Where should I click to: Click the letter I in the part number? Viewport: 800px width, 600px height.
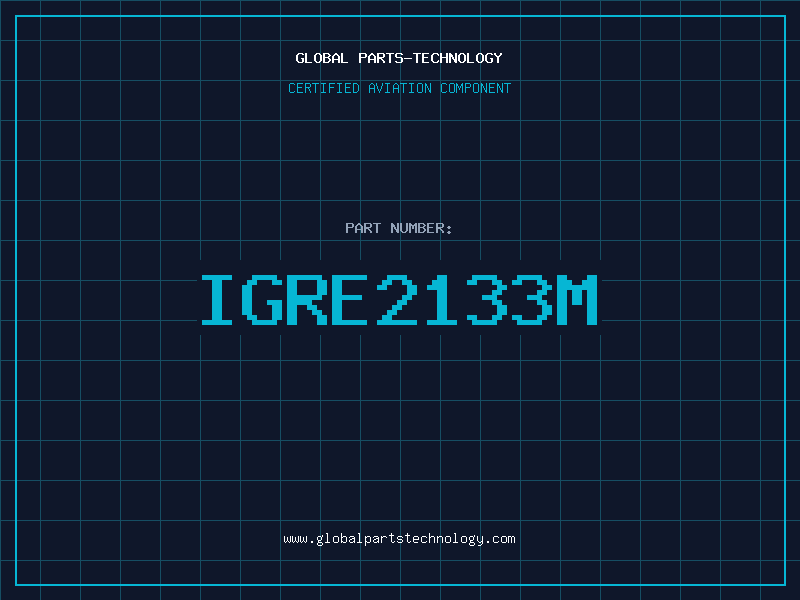(221, 299)
